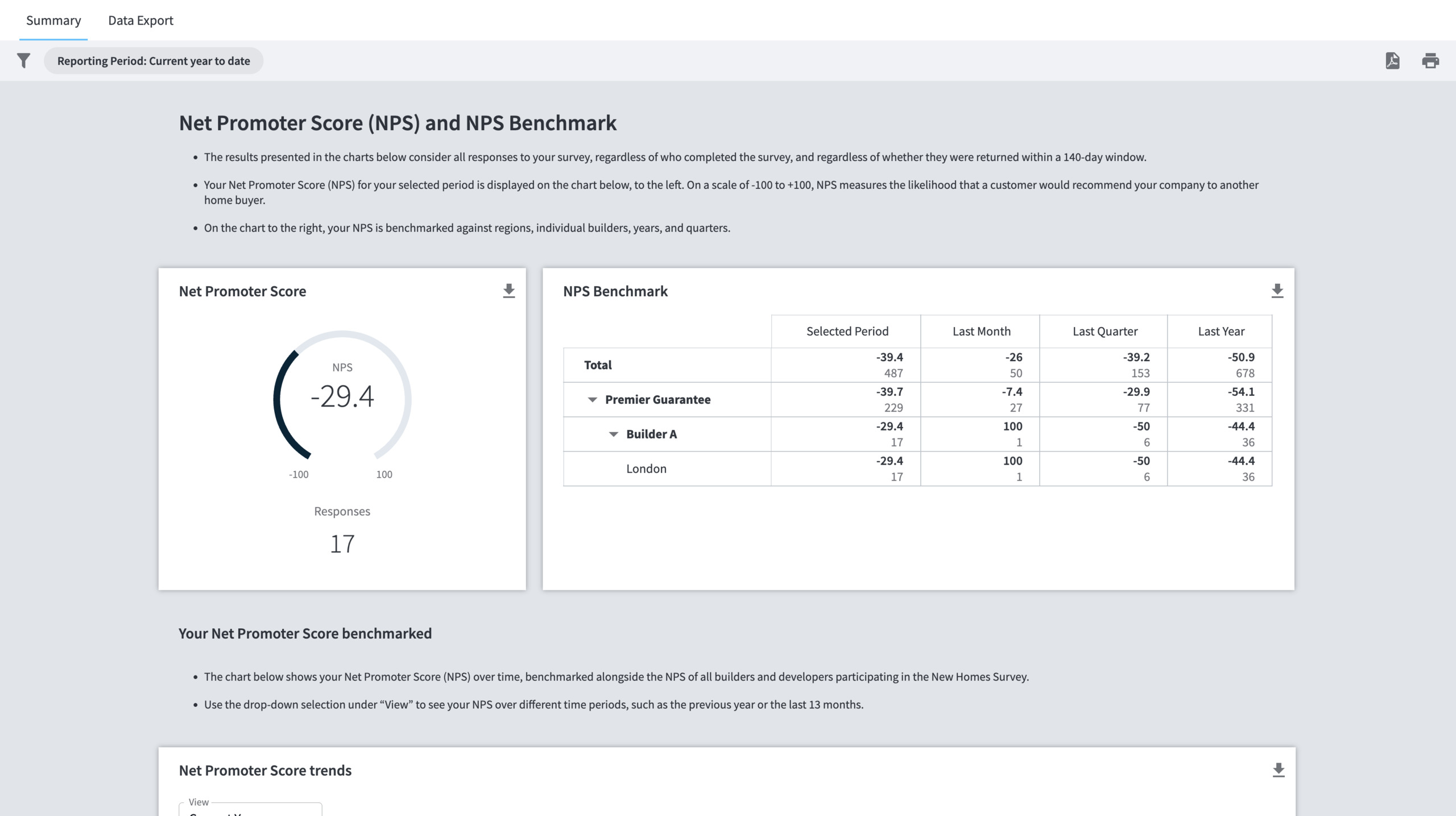Screen dimensions: 1456x816
Task: Click Reporting Period filter chip
Action: (x=154, y=61)
